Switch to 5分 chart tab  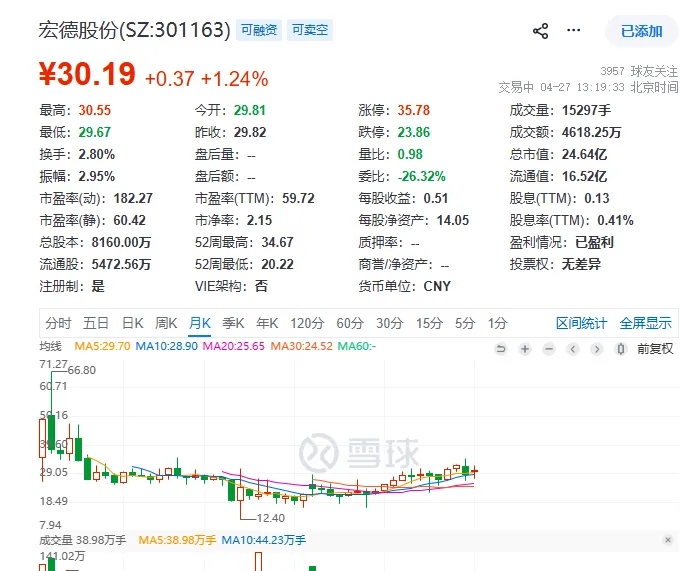(x=465, y=323)
